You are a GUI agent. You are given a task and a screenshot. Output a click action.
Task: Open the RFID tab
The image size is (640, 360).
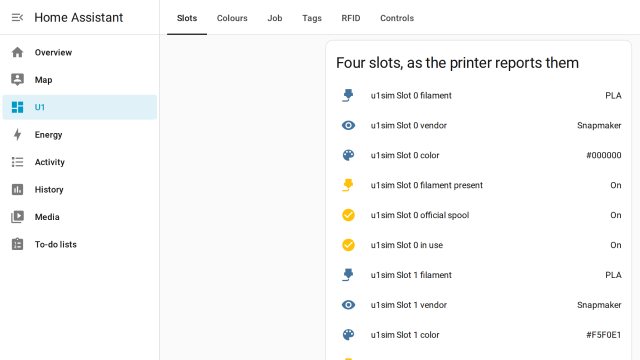[351, 18]
